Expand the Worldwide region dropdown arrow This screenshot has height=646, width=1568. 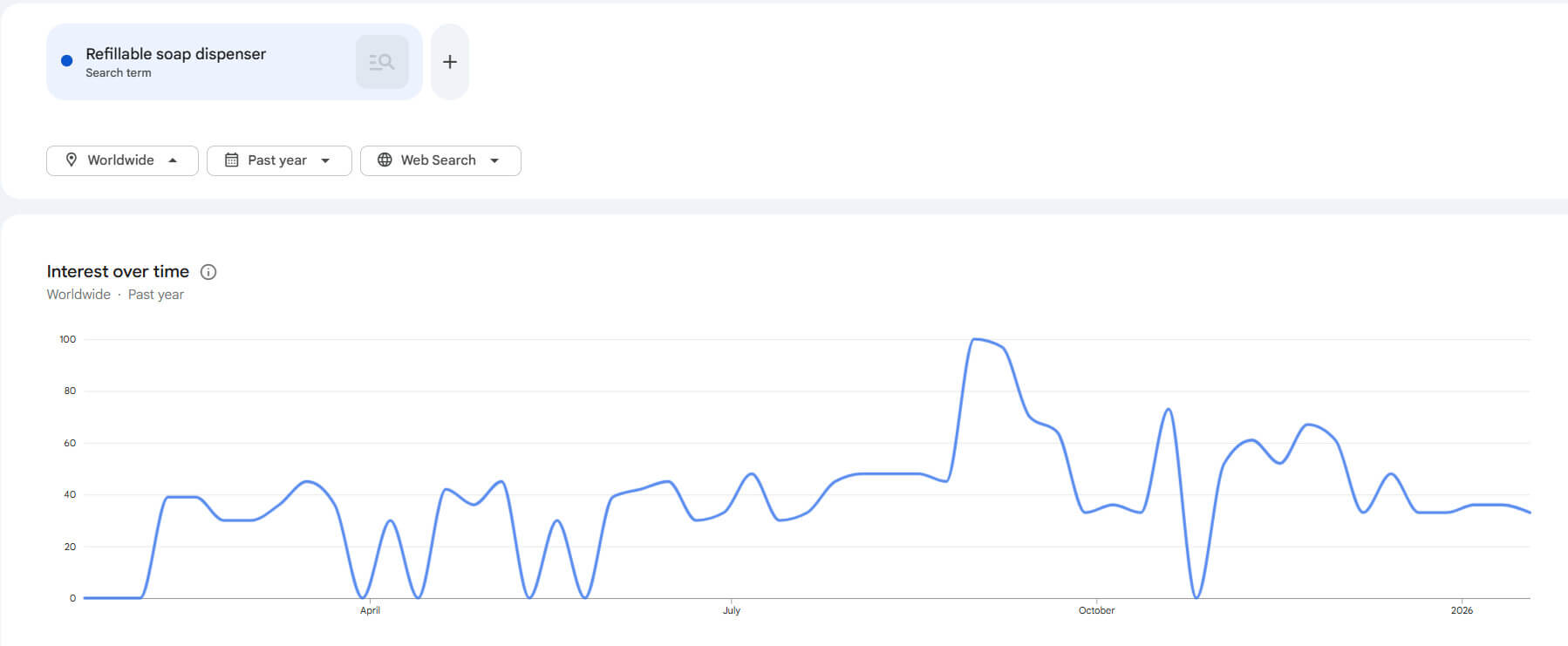[173, 160]
